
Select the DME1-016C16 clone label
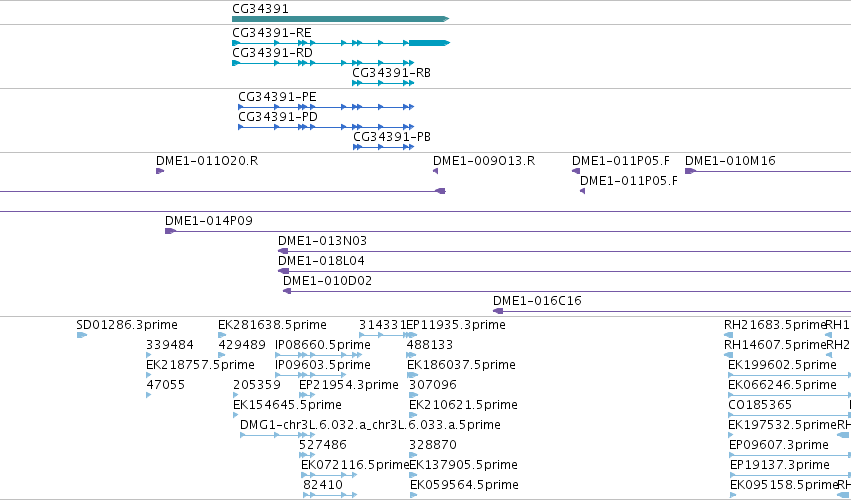[537, 301]
